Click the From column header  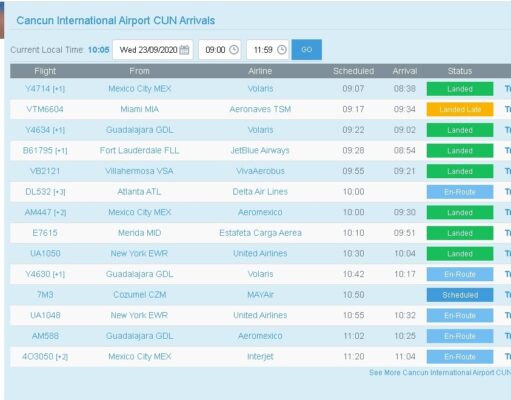pos(139,71)
